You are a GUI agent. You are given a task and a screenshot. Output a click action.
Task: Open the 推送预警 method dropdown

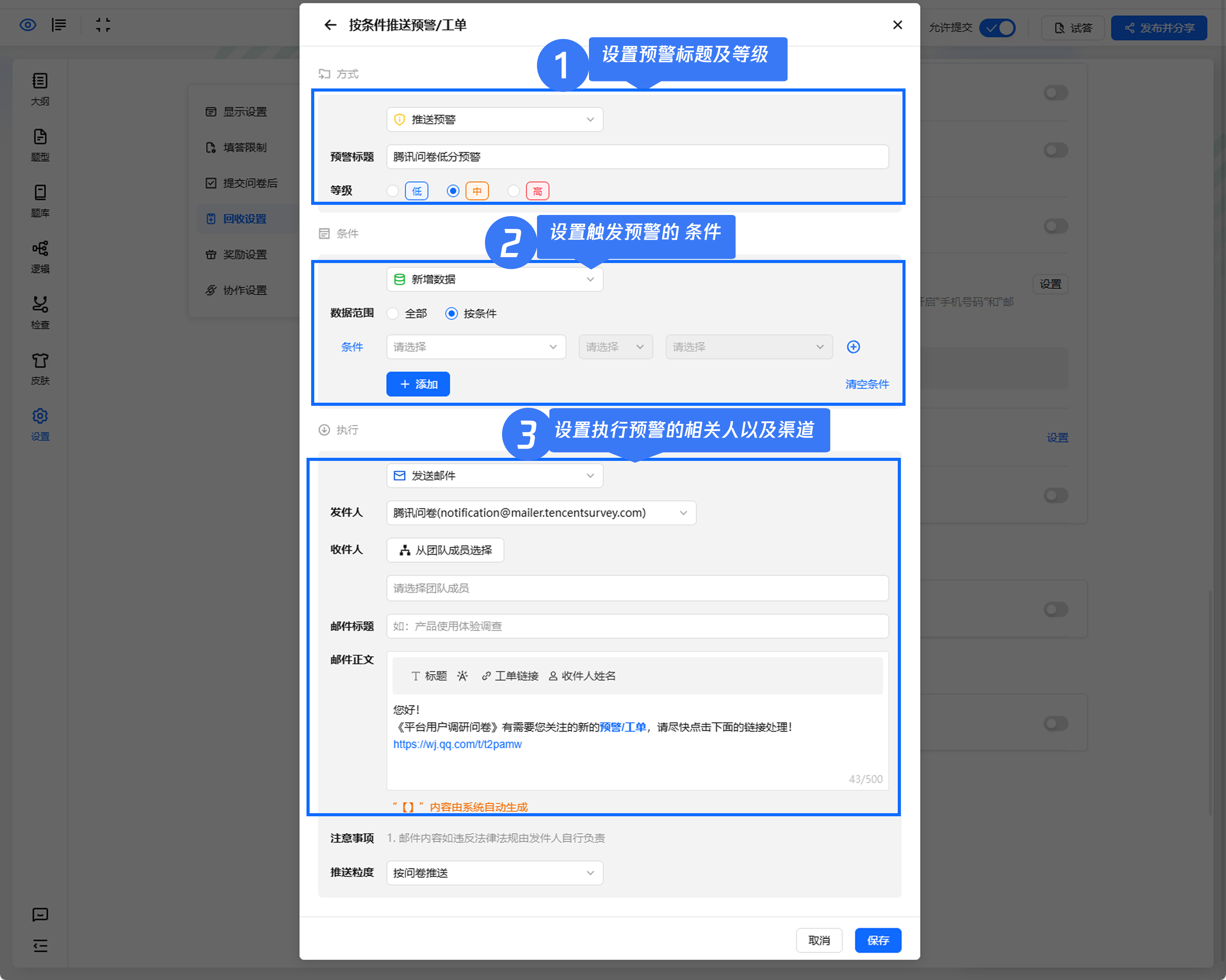click(495, 119)
